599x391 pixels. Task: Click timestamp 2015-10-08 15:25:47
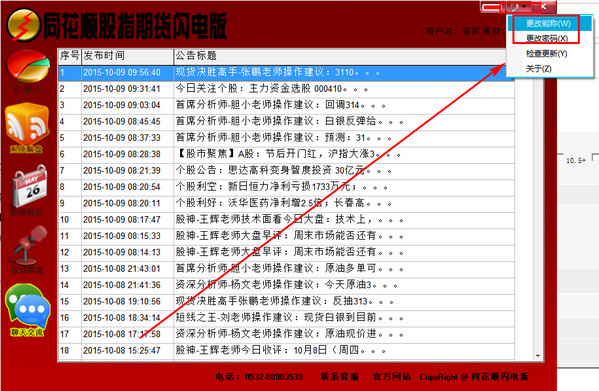click(x=122, y=351)
